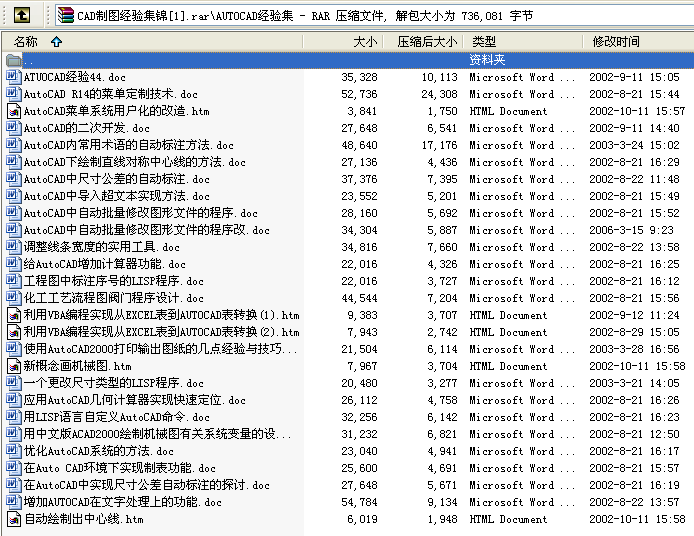This screenshot has width=694, height=536.
Task: Click HTML icon of 自动绘制出中心线.htm
Action: 14,519
